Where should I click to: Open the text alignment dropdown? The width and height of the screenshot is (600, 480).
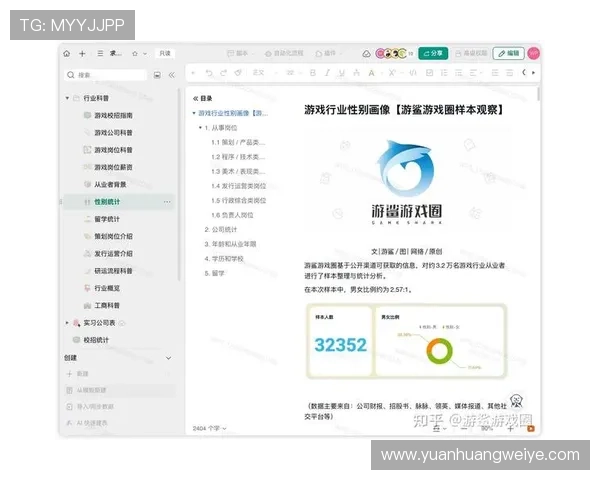475,73
